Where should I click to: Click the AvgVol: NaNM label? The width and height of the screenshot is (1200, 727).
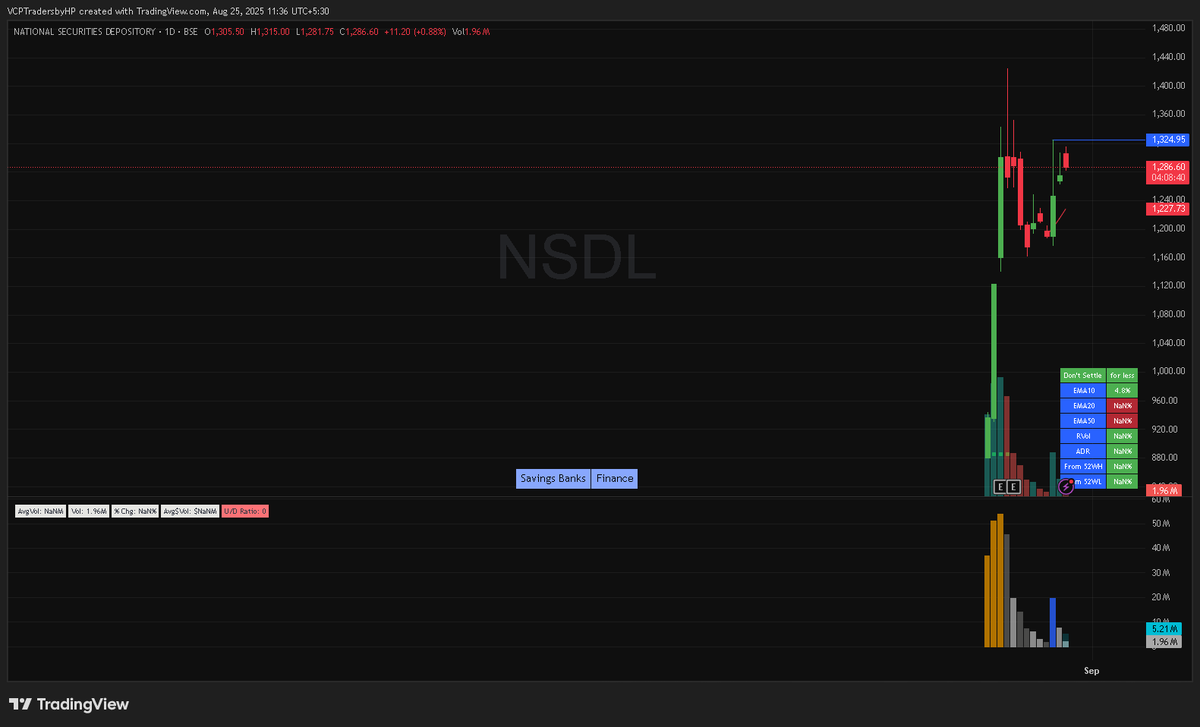[x=40, y=511]
